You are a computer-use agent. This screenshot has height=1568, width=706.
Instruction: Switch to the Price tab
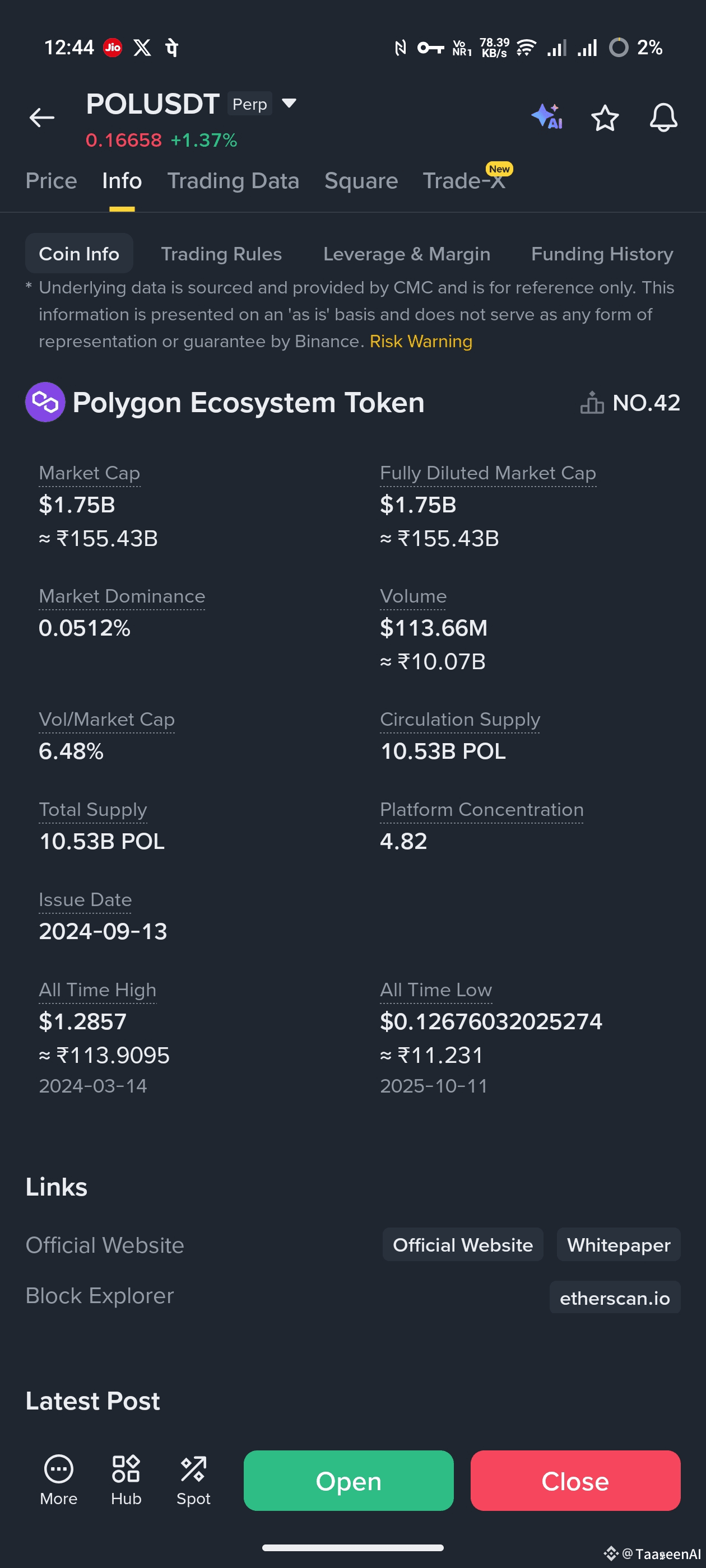[x=51, y=181]
